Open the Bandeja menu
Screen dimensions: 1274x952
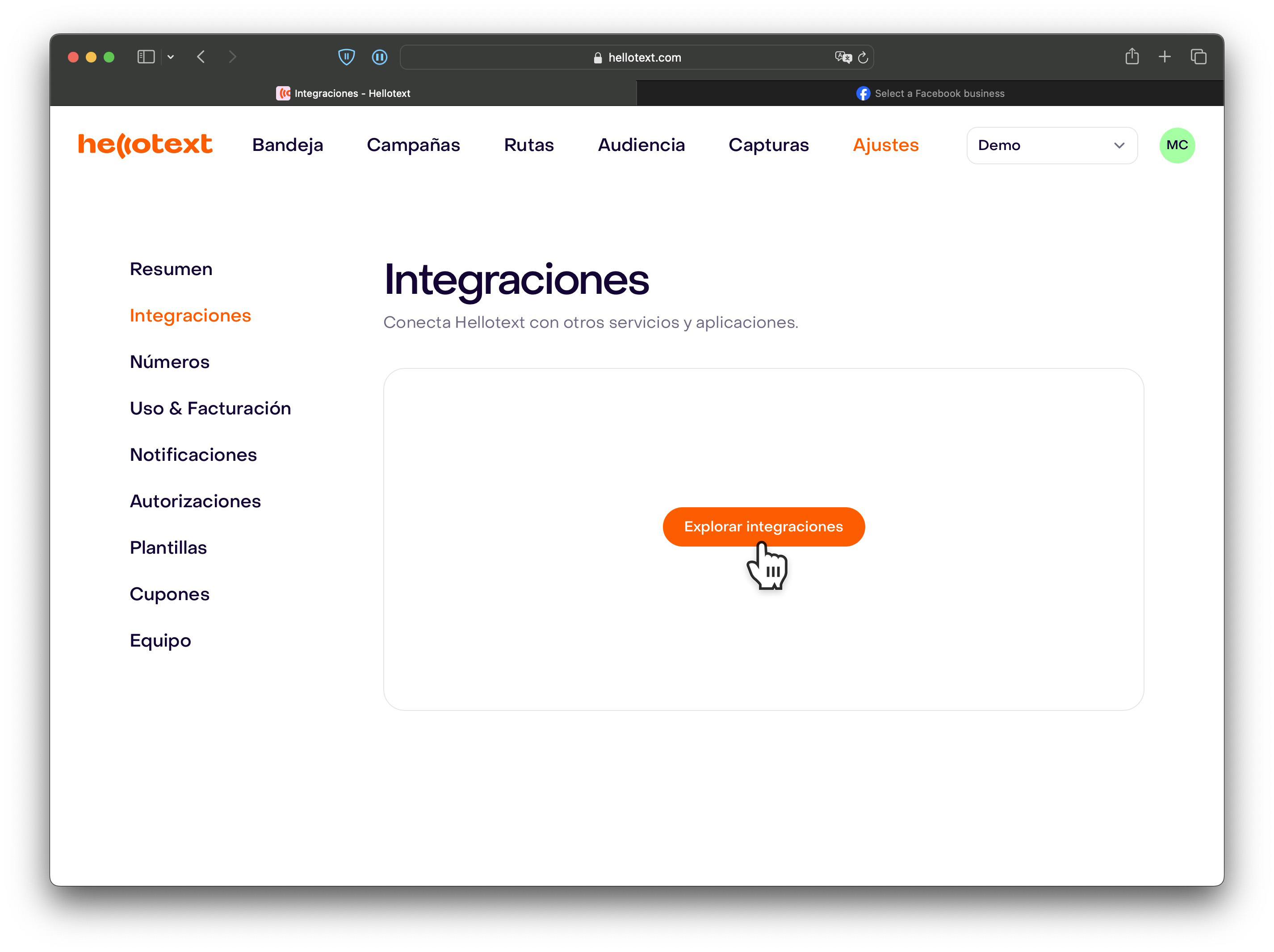point(287,145)
